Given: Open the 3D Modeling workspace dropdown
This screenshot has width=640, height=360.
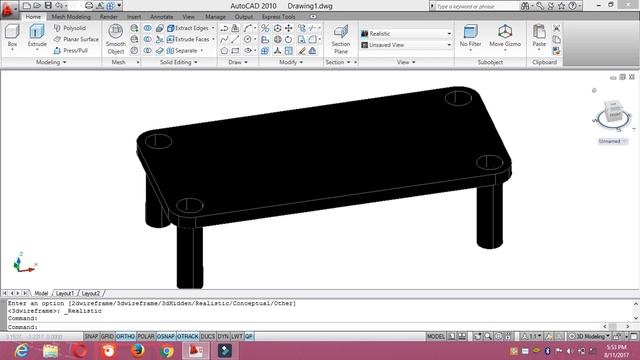Looking at the screenshot, I should click(589, 336).
